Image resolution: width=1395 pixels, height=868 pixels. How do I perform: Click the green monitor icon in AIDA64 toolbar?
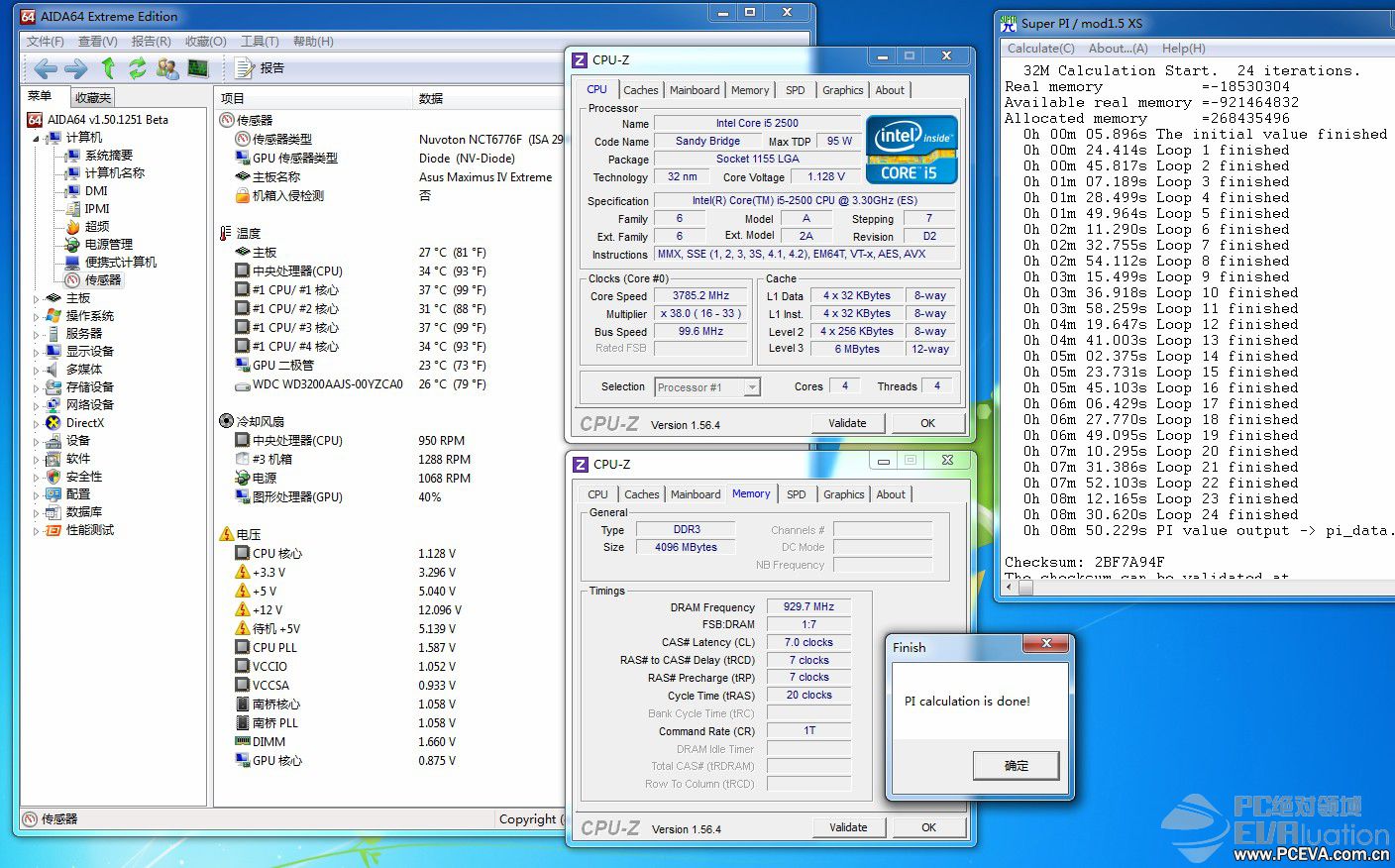(x=198, y=68)
